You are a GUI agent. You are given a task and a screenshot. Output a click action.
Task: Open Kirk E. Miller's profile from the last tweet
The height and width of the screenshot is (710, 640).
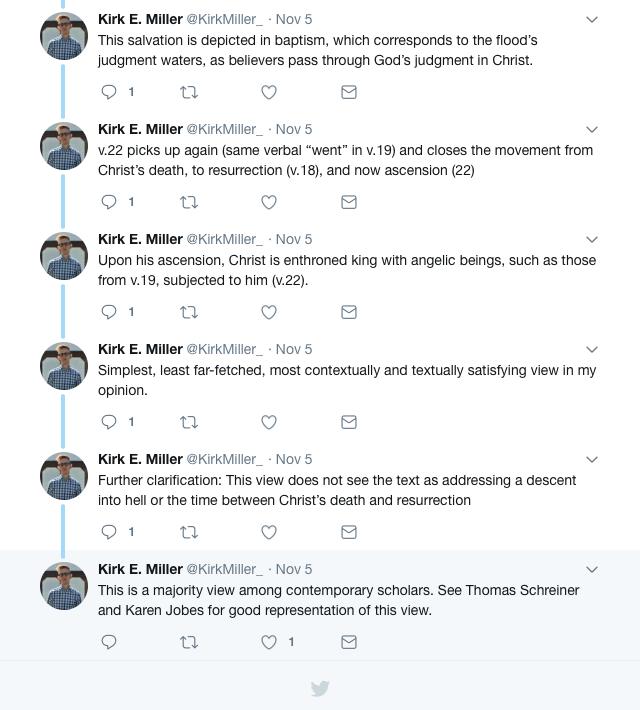pos(140,569)
